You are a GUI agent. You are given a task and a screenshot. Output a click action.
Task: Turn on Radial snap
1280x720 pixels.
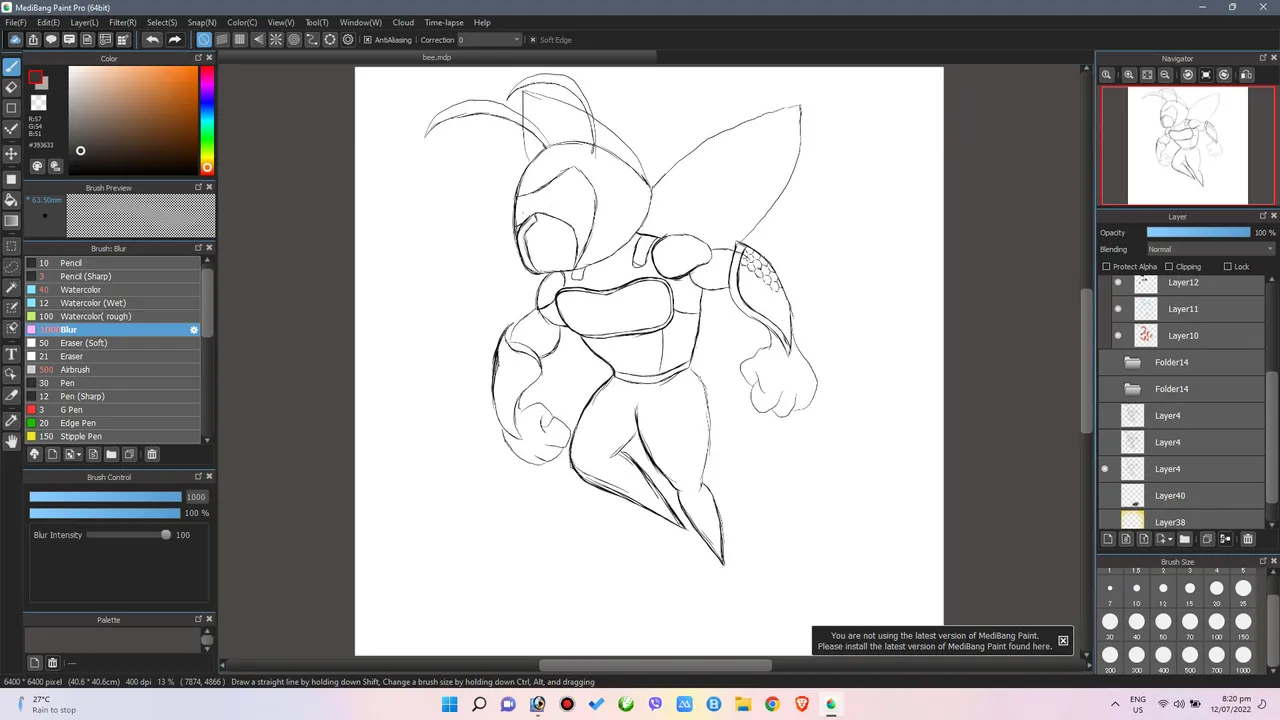(x=276, y=40)
